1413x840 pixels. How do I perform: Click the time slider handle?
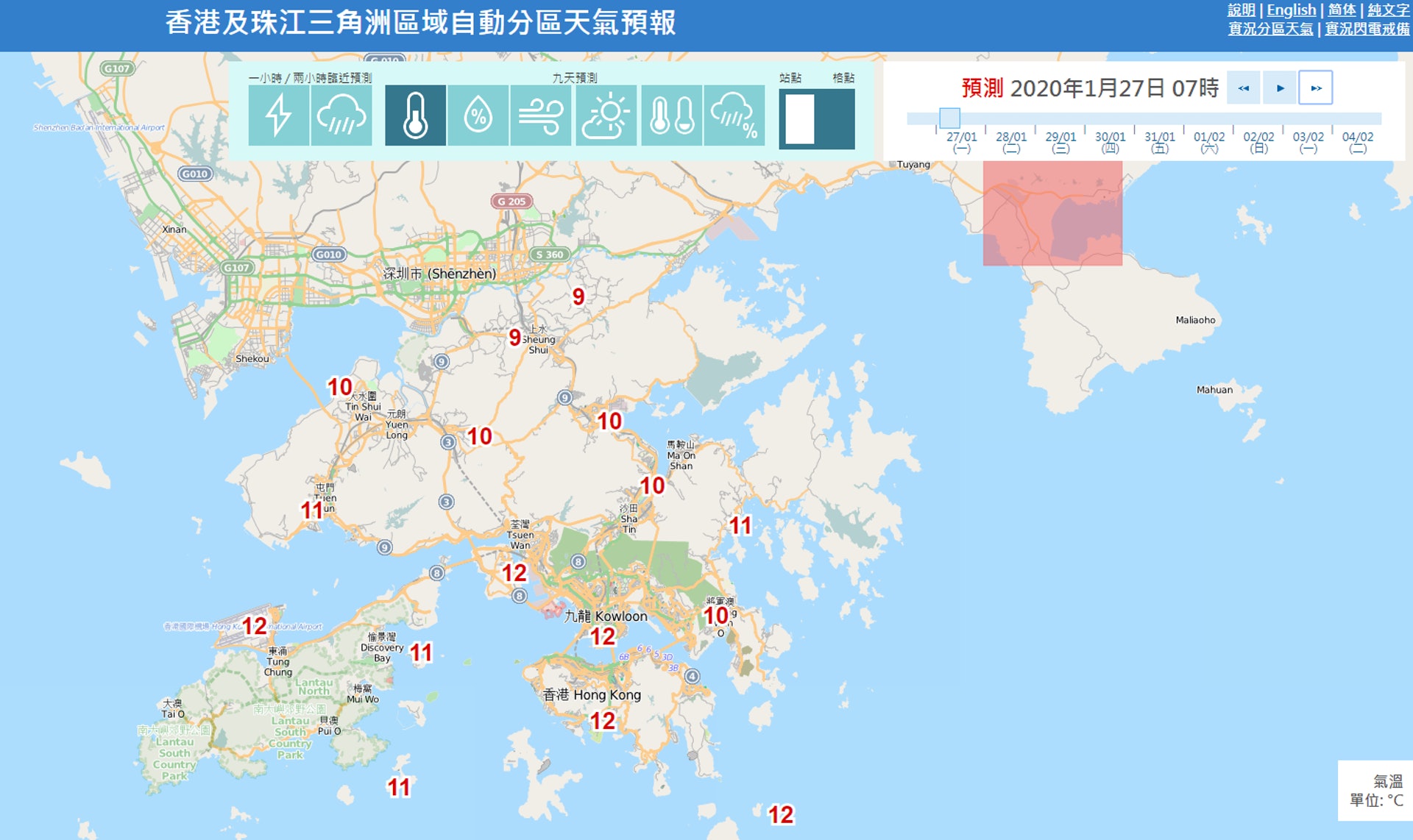tap(949, 118)
